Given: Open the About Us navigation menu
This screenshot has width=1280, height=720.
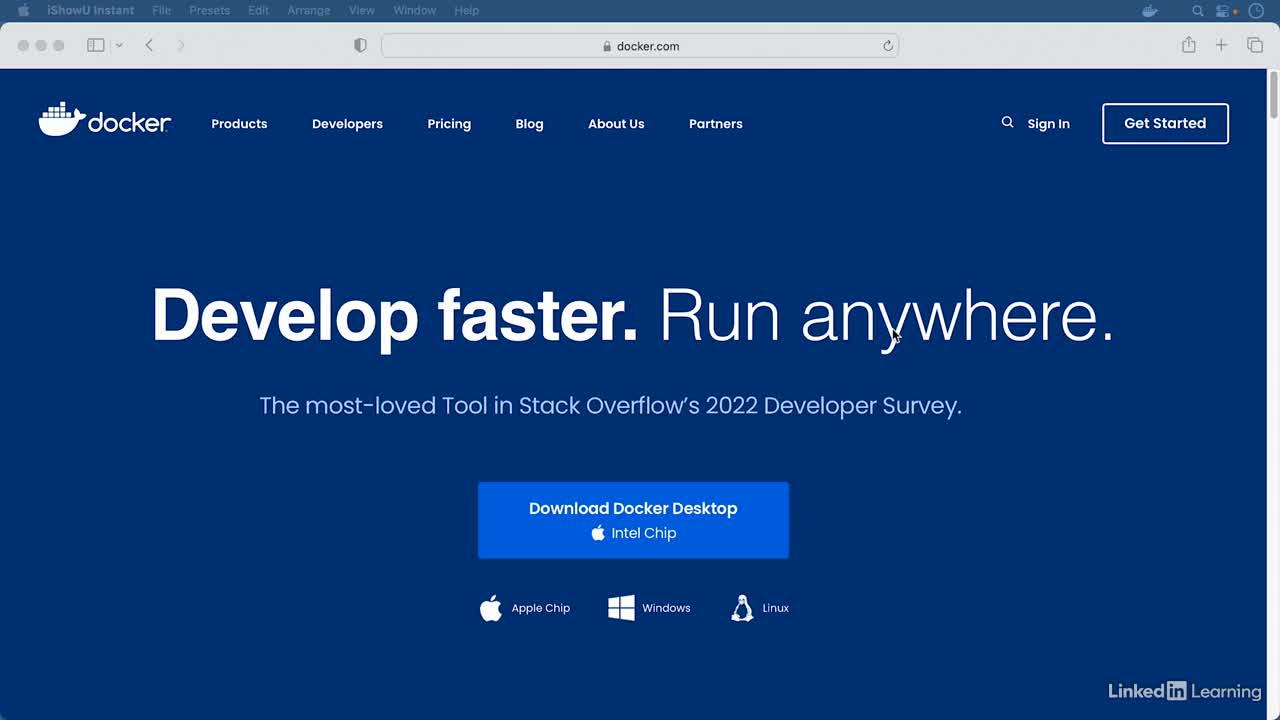Looking at the screenshot, I should tap(616, 124).
